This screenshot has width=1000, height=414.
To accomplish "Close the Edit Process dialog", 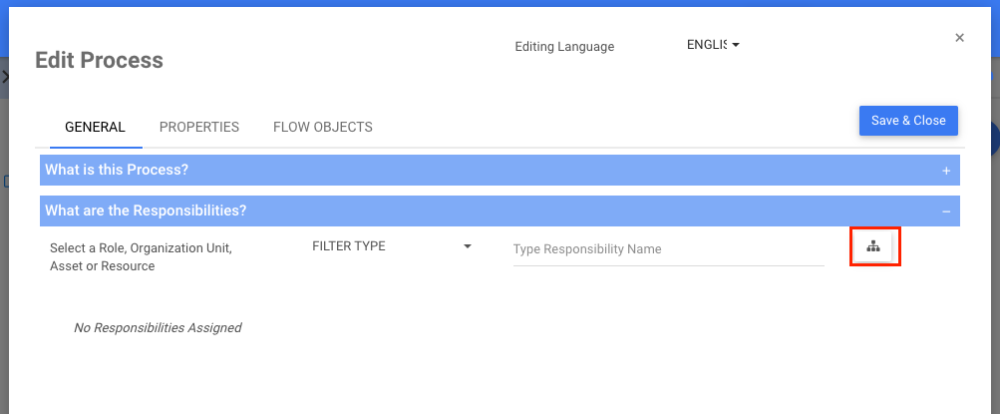I will click(959, 38).
